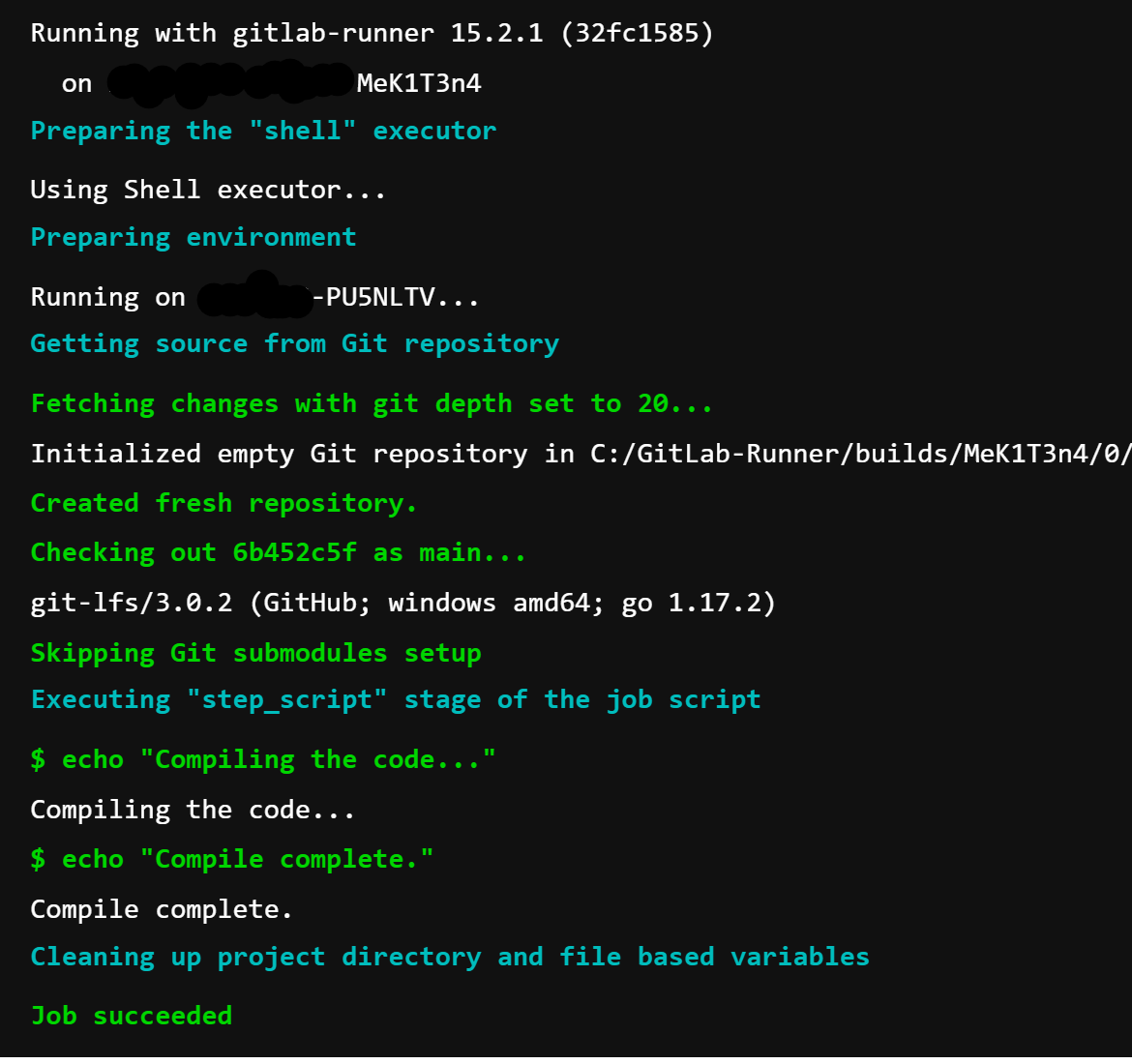Collapse the Preparing environment section
The width and height of the screenshot is (1132, 1064).
click(194, 238)
